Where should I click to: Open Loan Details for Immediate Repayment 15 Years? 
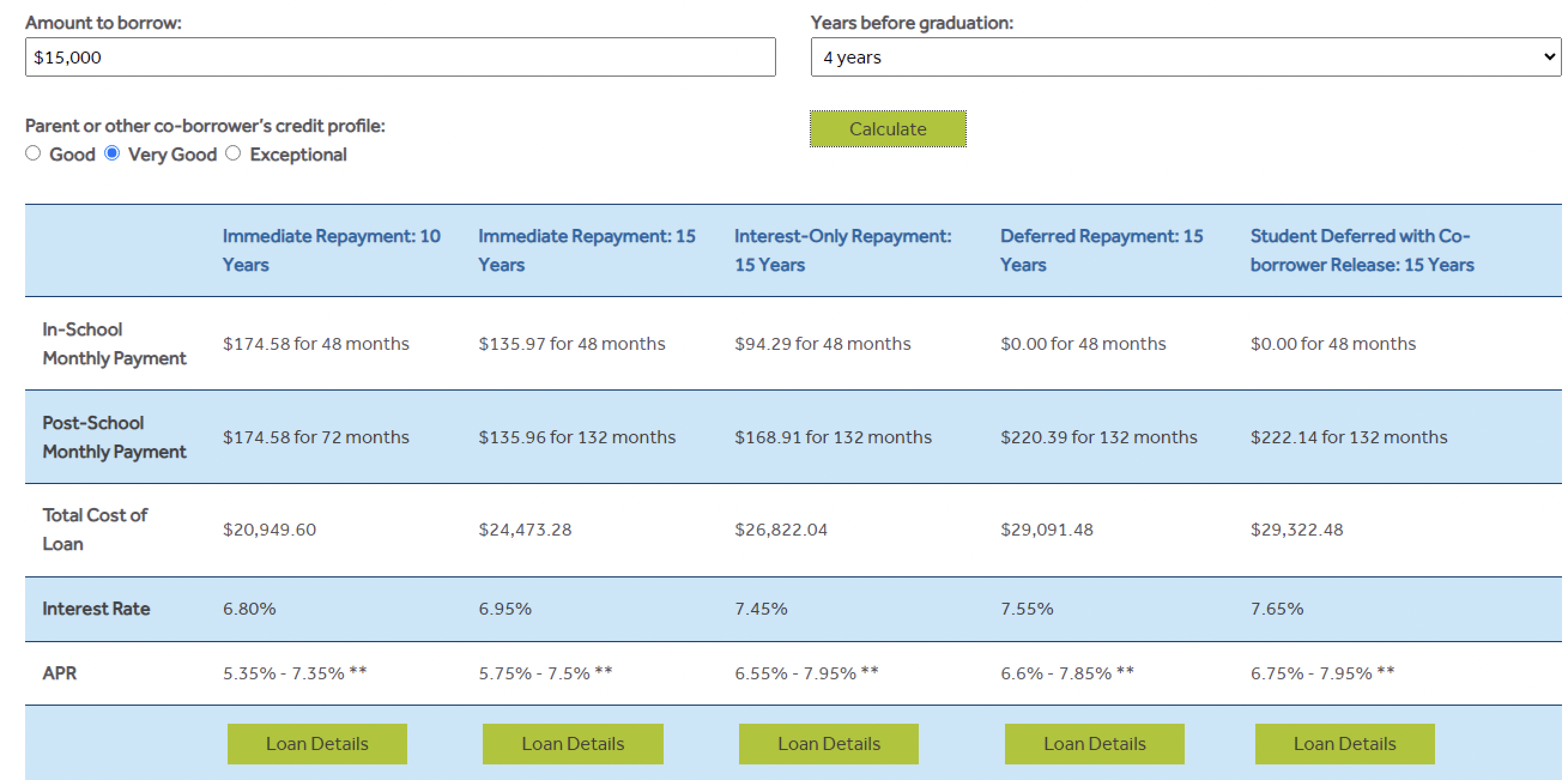tap(573, 743)
